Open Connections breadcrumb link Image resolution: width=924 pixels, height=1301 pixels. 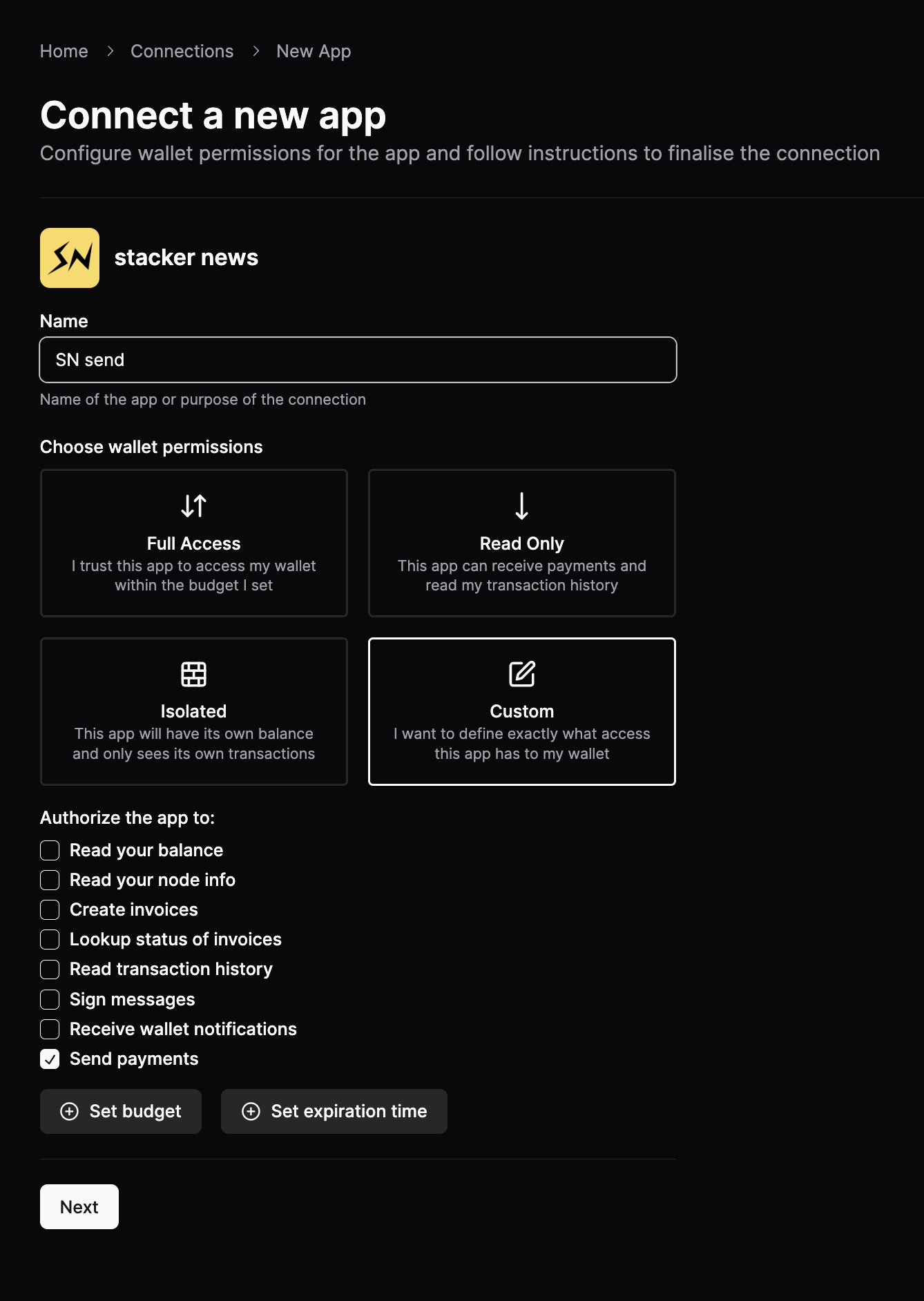coord(182,51)
